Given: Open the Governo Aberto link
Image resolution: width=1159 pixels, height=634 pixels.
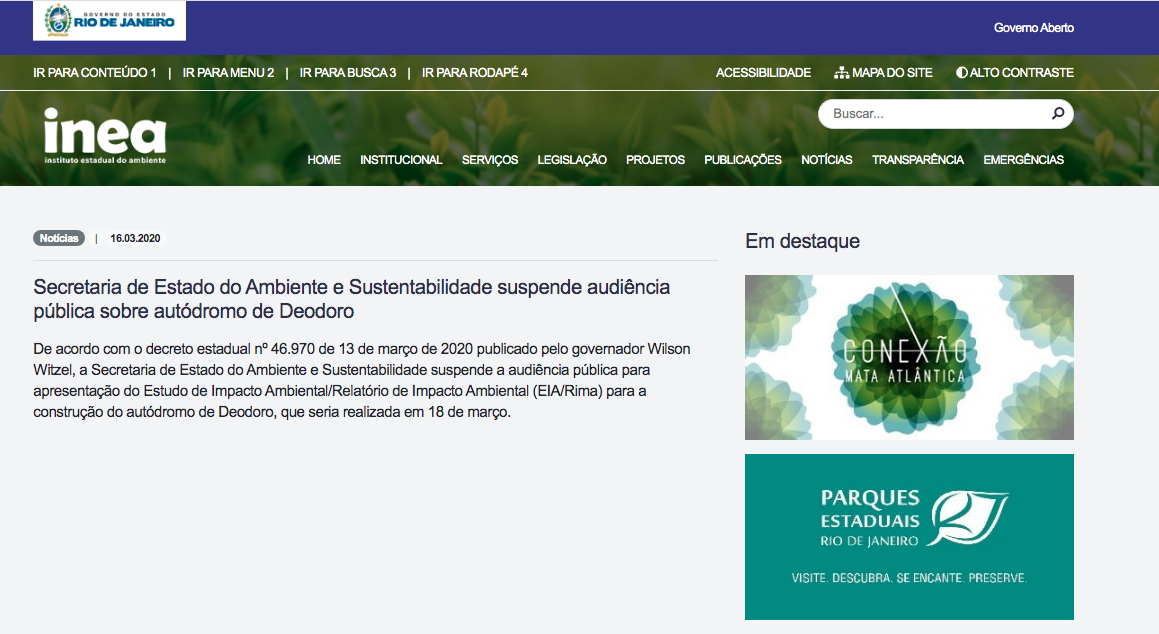Looking at the screenshot, I should (x=1033, y=28).
